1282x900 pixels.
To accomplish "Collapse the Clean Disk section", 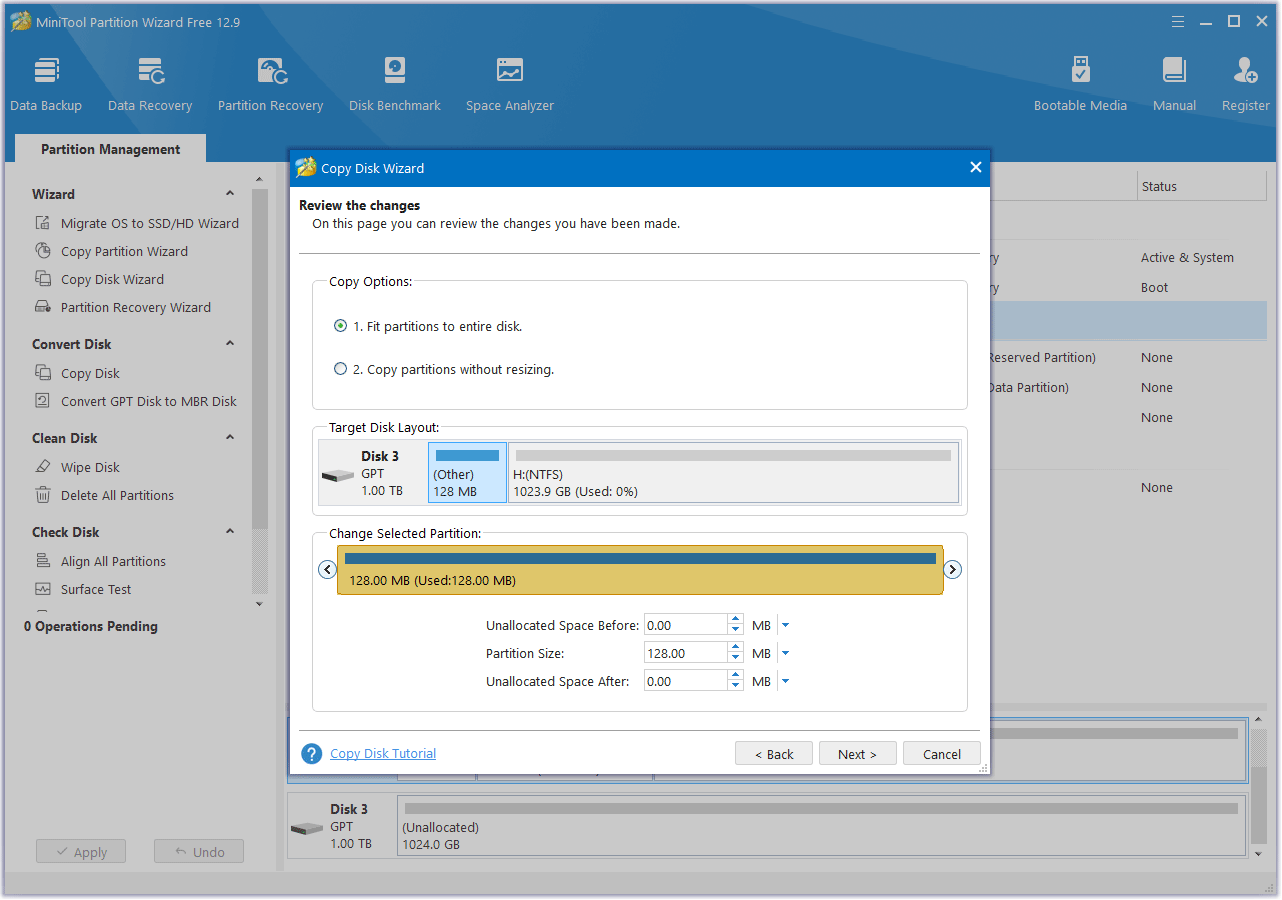I will [x=230, y=438].
